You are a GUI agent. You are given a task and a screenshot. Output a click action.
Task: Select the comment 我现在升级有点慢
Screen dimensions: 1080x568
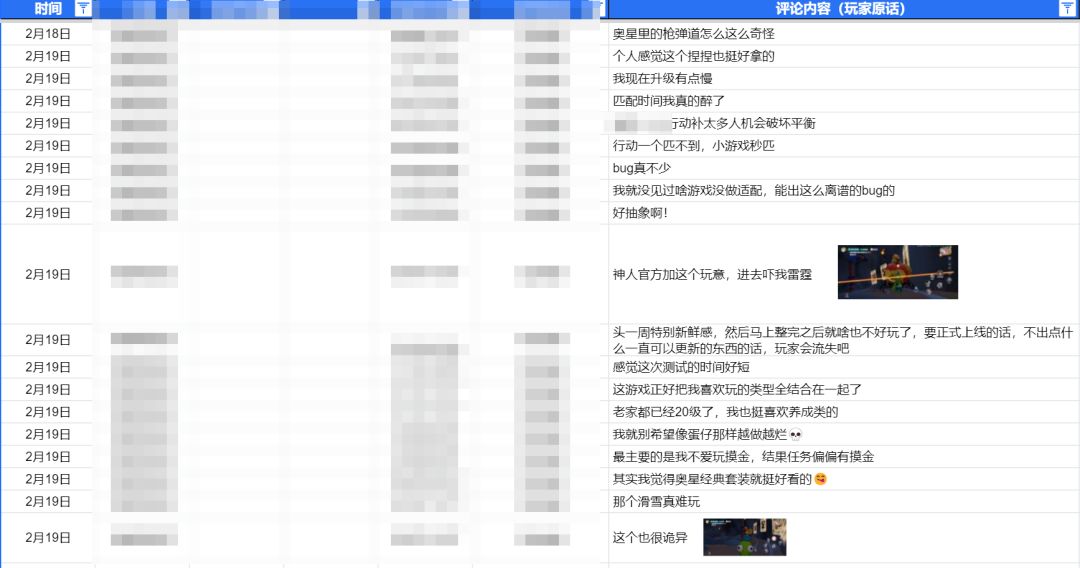662,78
